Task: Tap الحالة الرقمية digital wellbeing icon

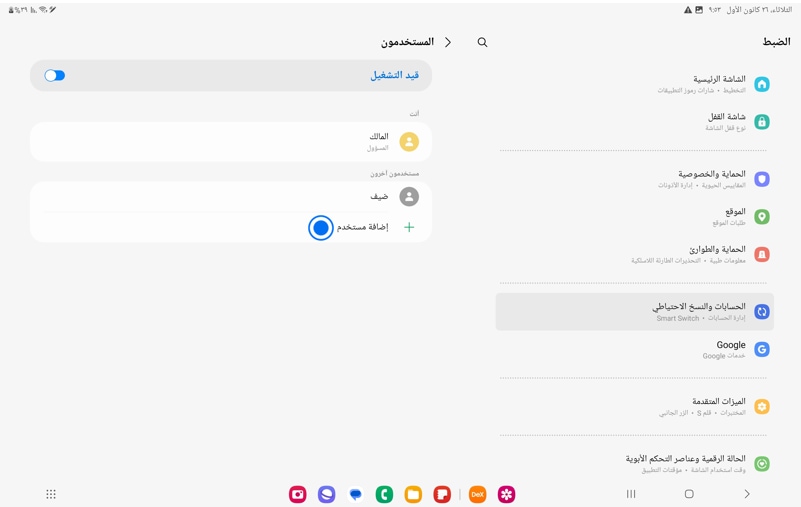Action: (762, 464)
